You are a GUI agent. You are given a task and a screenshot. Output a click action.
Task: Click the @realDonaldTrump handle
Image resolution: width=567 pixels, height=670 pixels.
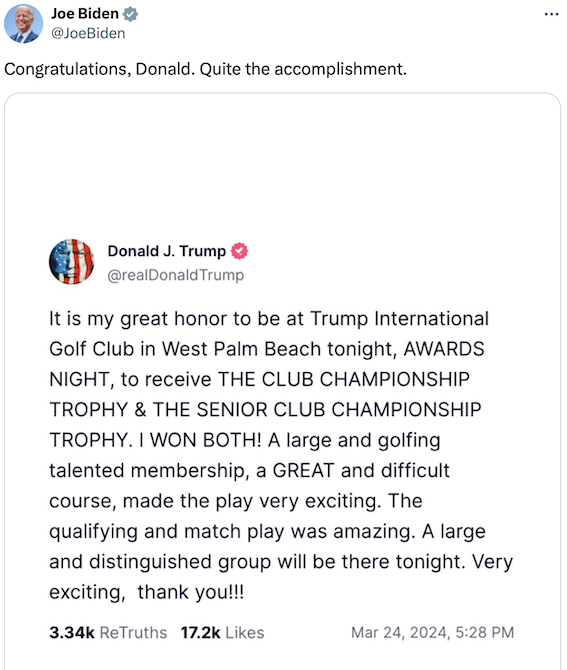point(176,275)
